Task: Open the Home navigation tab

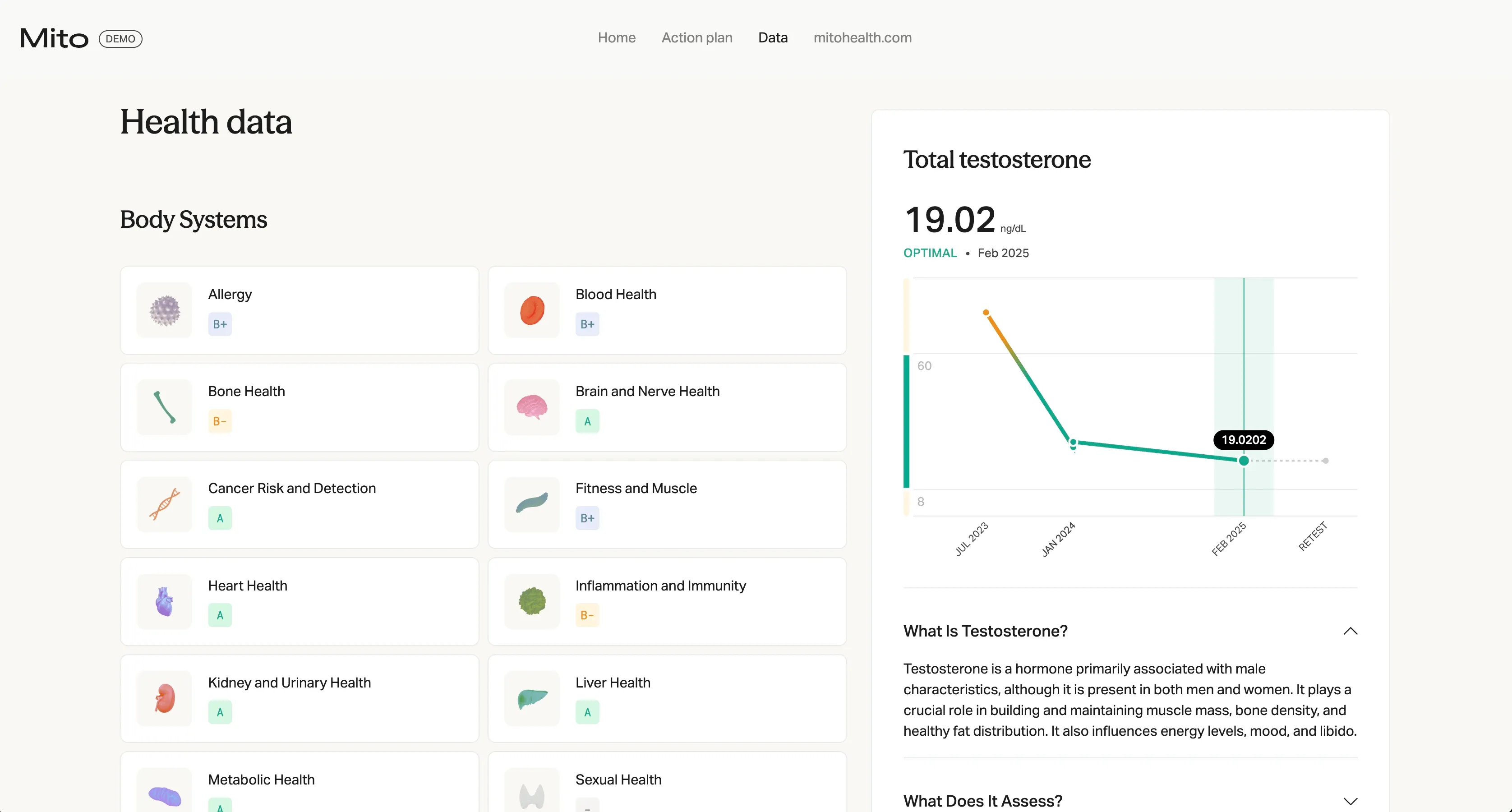Action: click(x=616, y=37)
